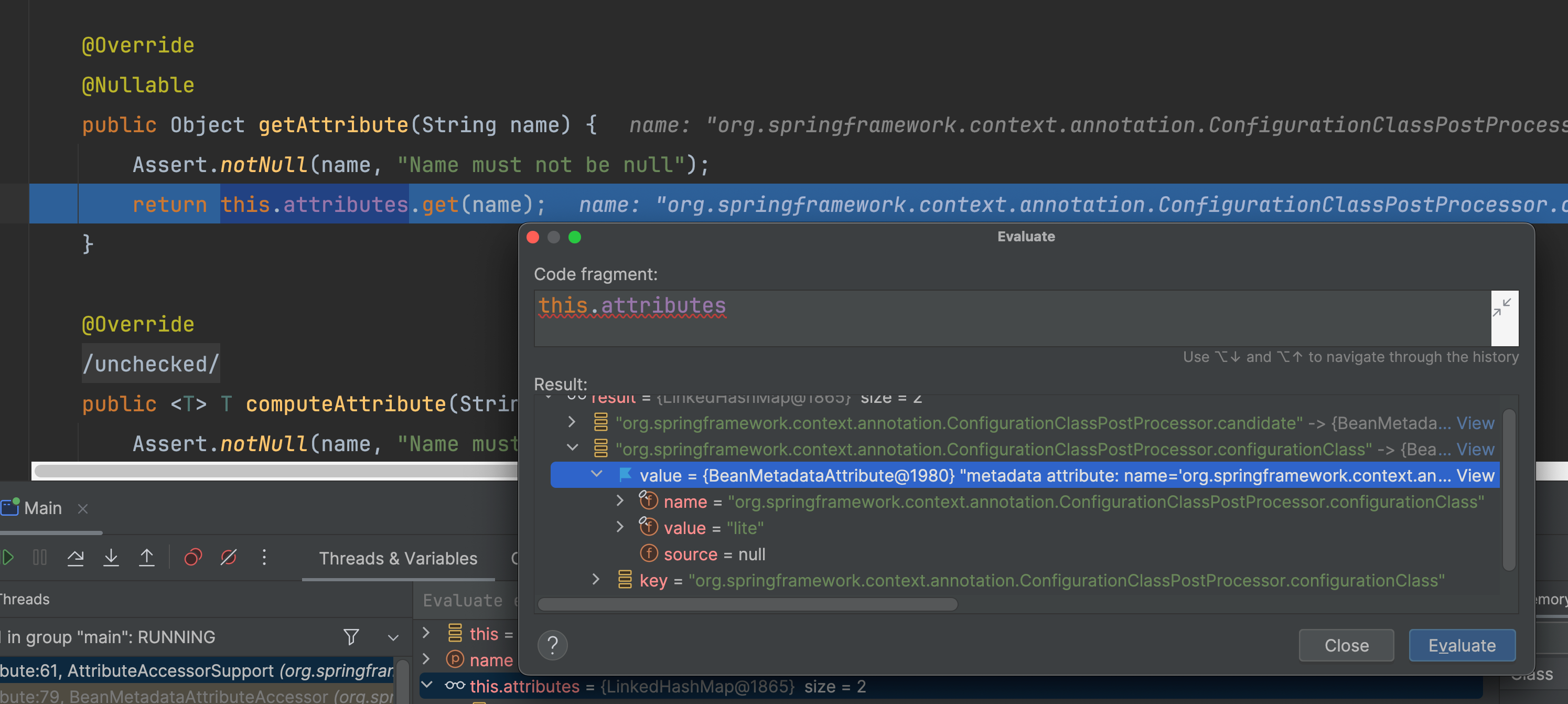This screenshot has width=1568, height=704.
Task: Close the Main debug tab
Action: click(83, 508)
